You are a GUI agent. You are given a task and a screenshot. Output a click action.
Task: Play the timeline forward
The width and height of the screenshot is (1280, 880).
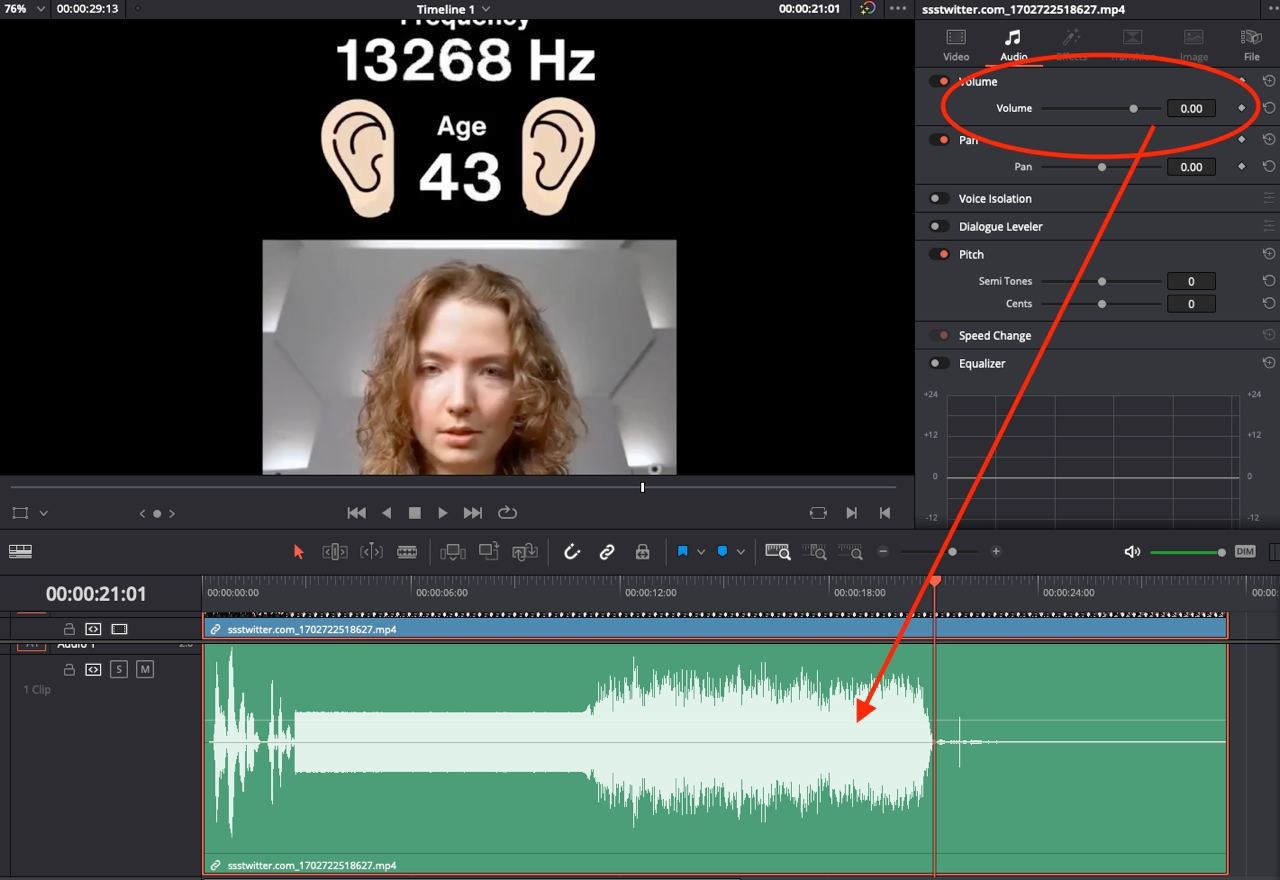[443, 513]
